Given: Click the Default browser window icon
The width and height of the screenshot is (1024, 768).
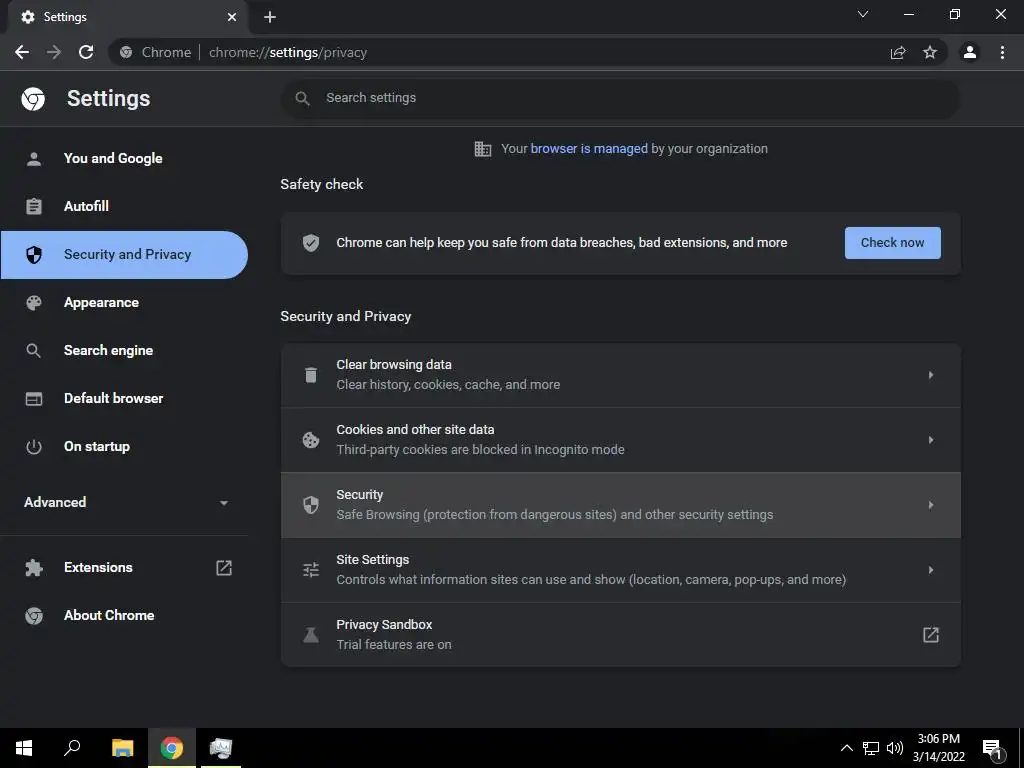Looking at the screenshot, I should point(34,398).
